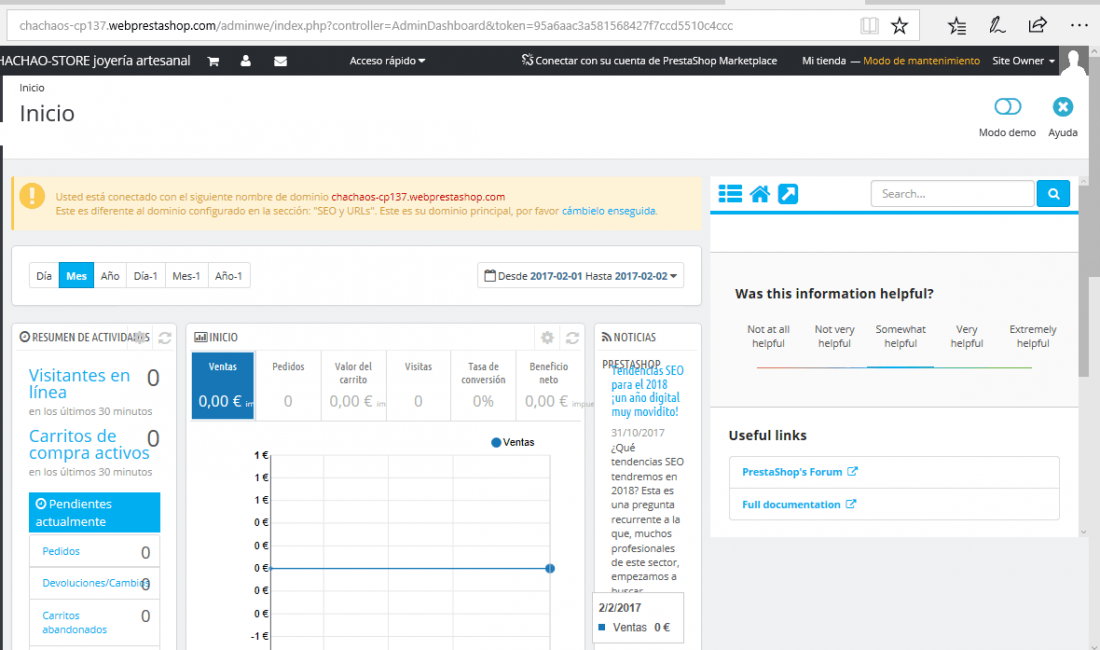The width and height of the screenshot is (1100, 650).
Task: Follow the cámbielo enseguida link
Action: [x=609, y=210]
